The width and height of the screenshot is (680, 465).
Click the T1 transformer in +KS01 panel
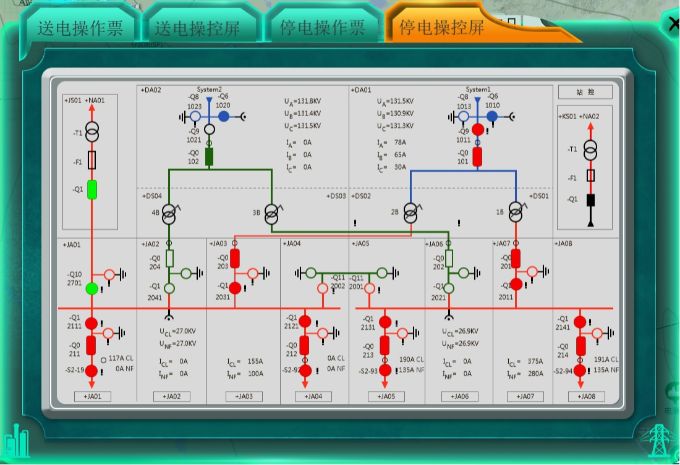pyautogui.click(x=591, y=150)
